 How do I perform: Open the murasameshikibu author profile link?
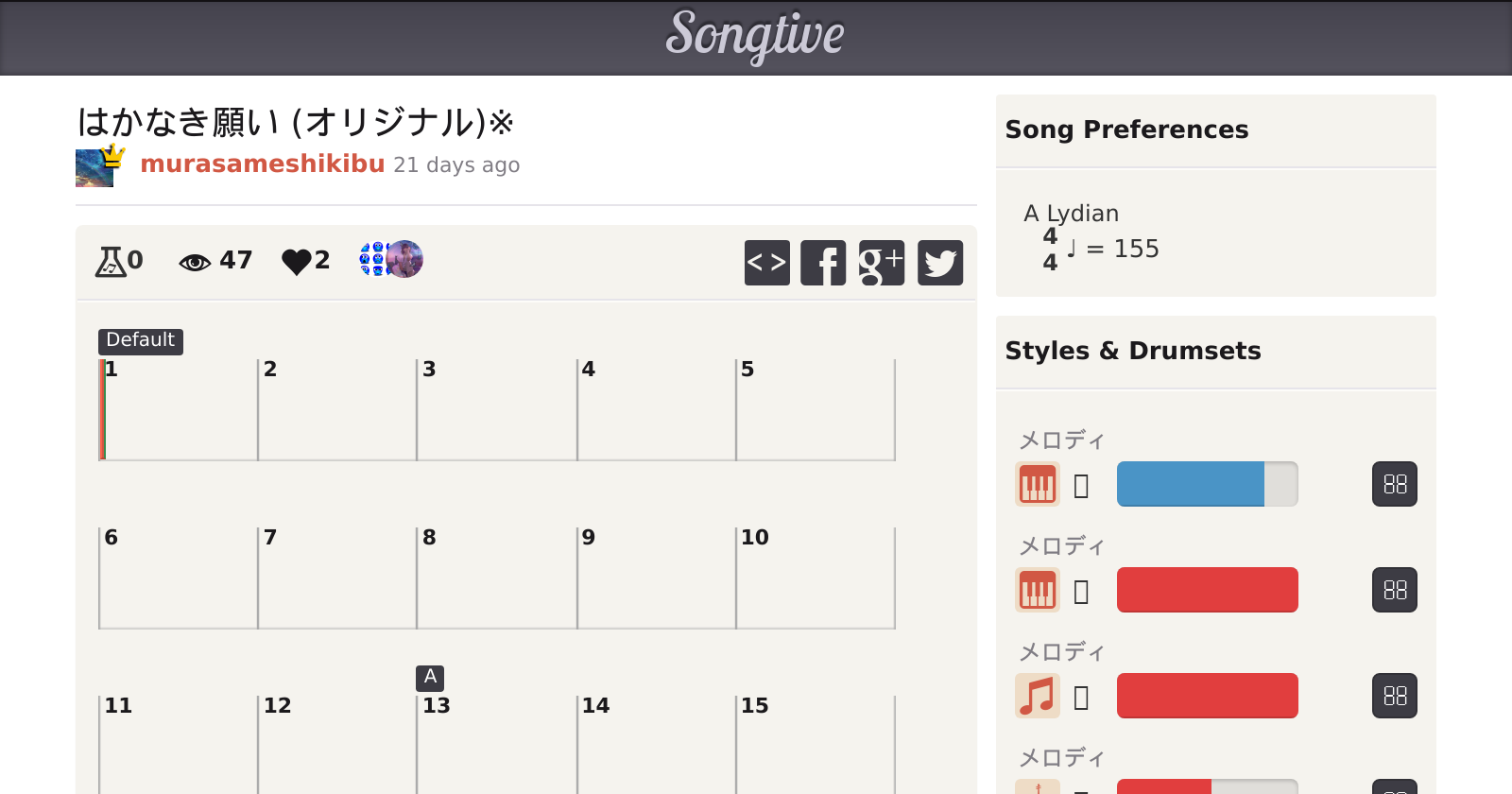click(x=262, y=164)
